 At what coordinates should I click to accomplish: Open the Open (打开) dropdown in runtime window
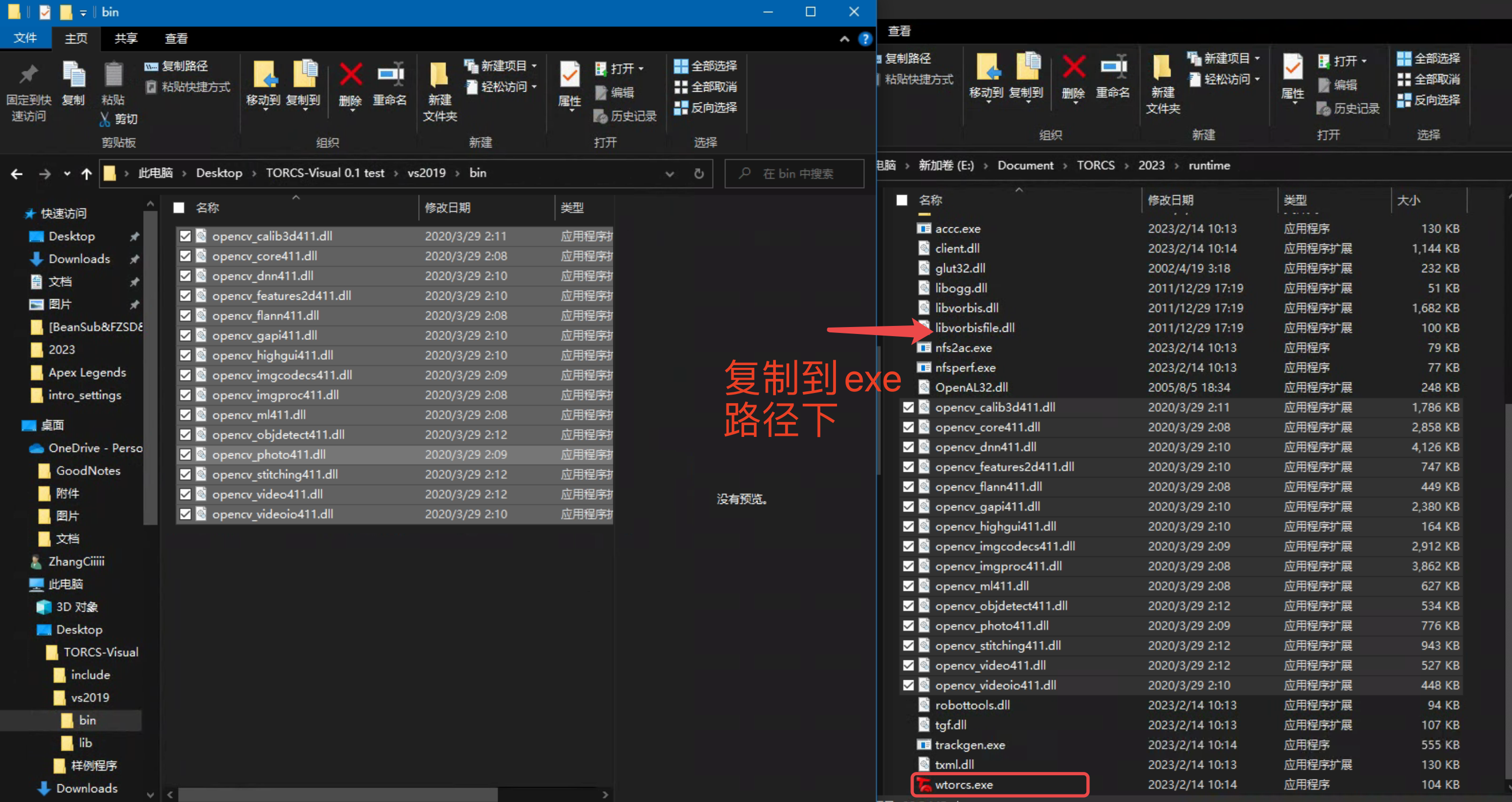tap(1343, 61)
